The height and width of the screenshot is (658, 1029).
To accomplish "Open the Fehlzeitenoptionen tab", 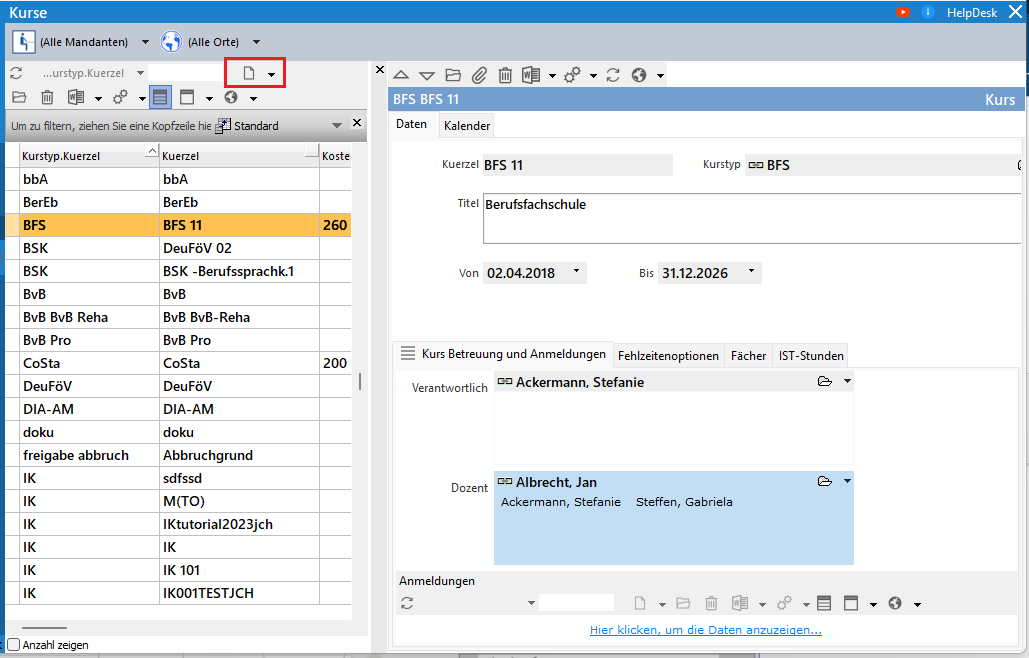I will (x=668, y=355).
